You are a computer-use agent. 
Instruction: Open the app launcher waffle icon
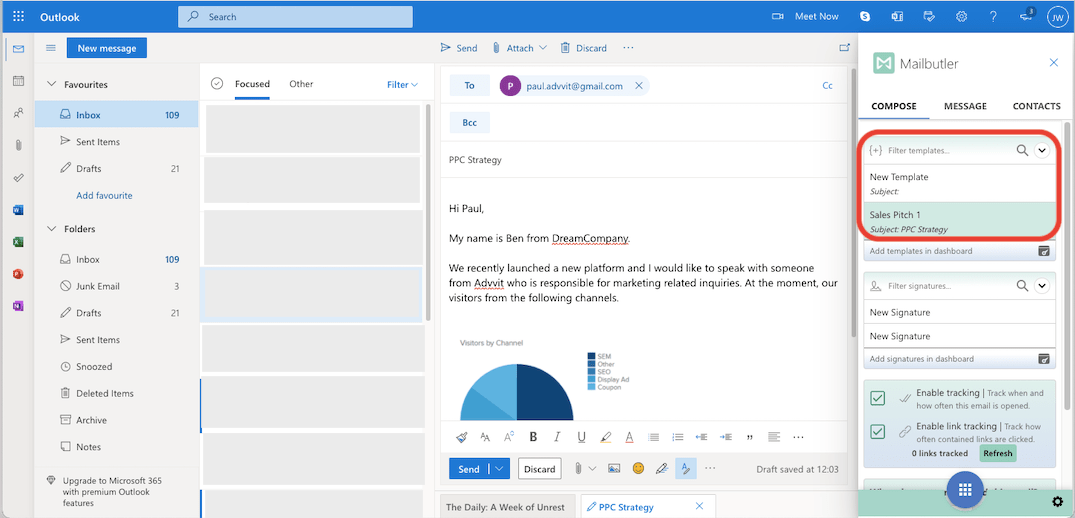coord(19,16)
